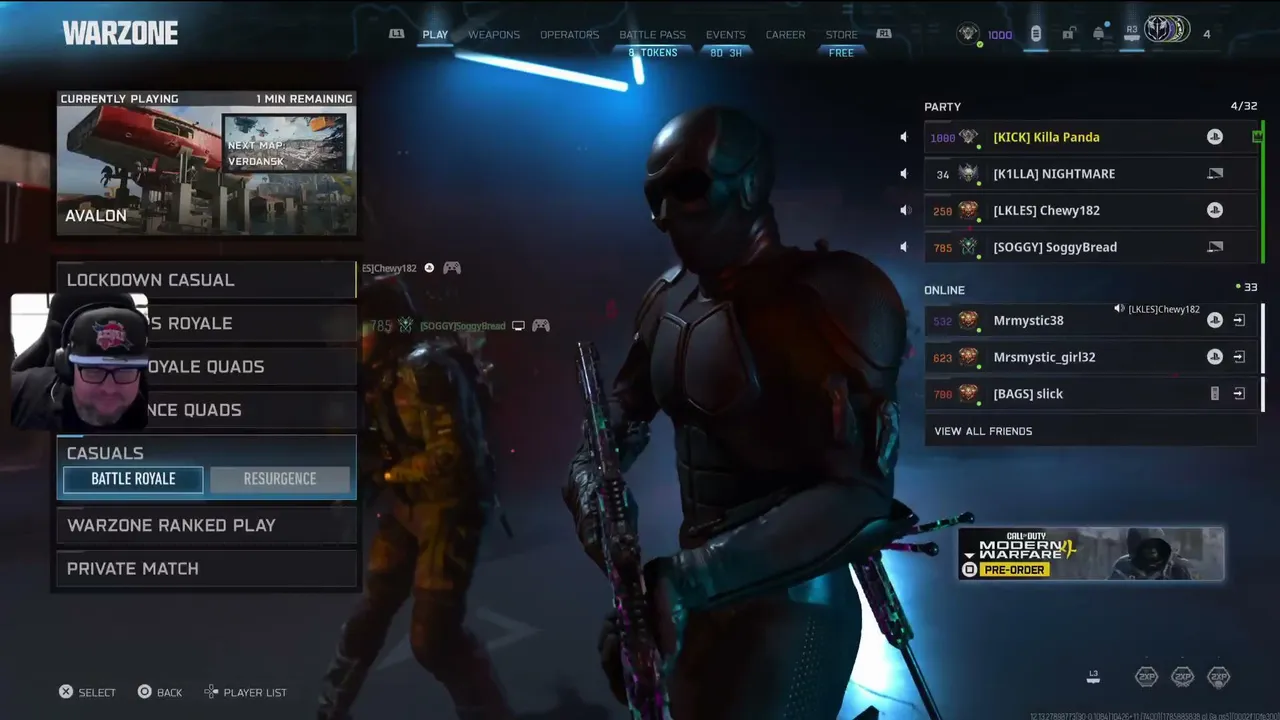Click the online friends list scrollbar

pos(1264,357)
